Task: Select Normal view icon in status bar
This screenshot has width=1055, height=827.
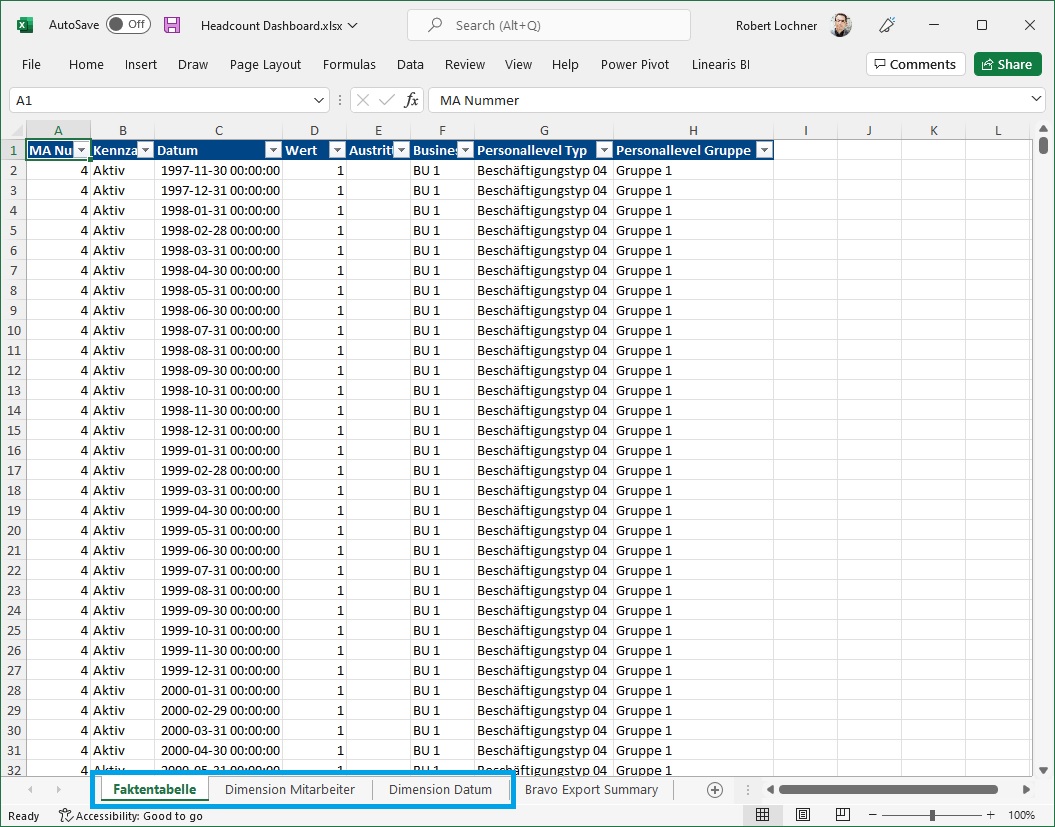Action: pos(764,815)
